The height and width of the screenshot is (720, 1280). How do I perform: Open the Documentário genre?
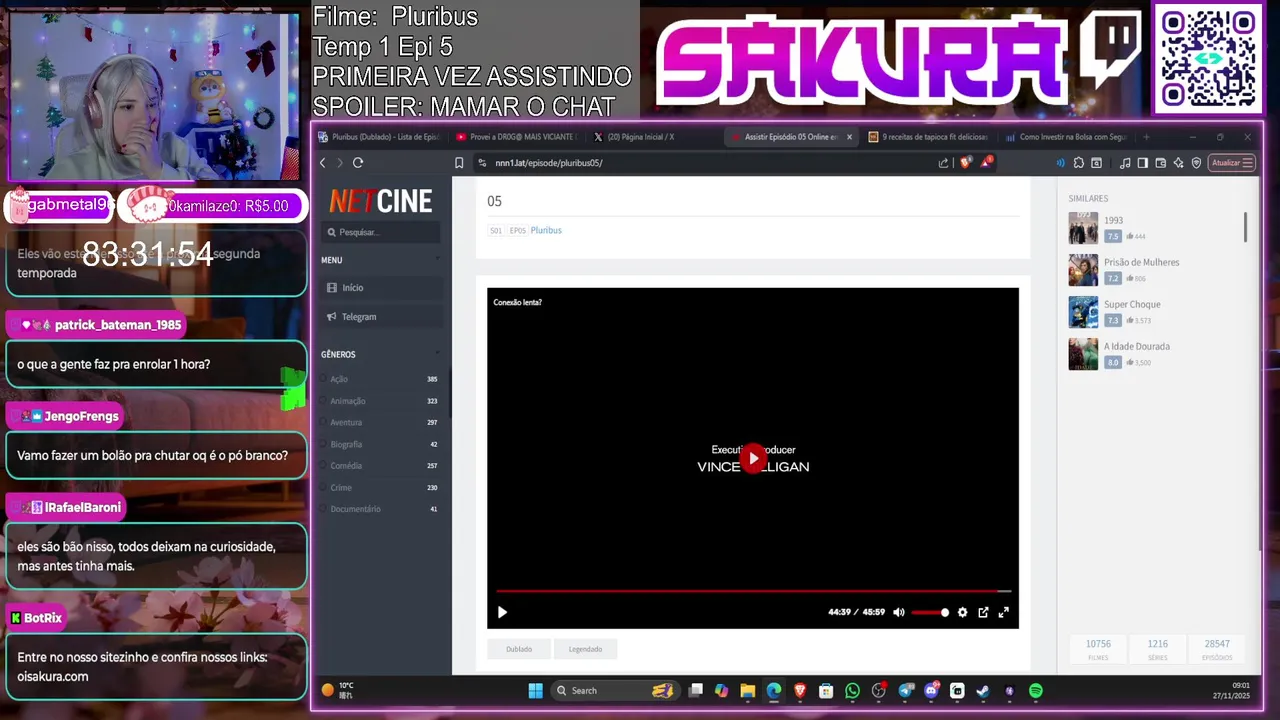(355, 509)
